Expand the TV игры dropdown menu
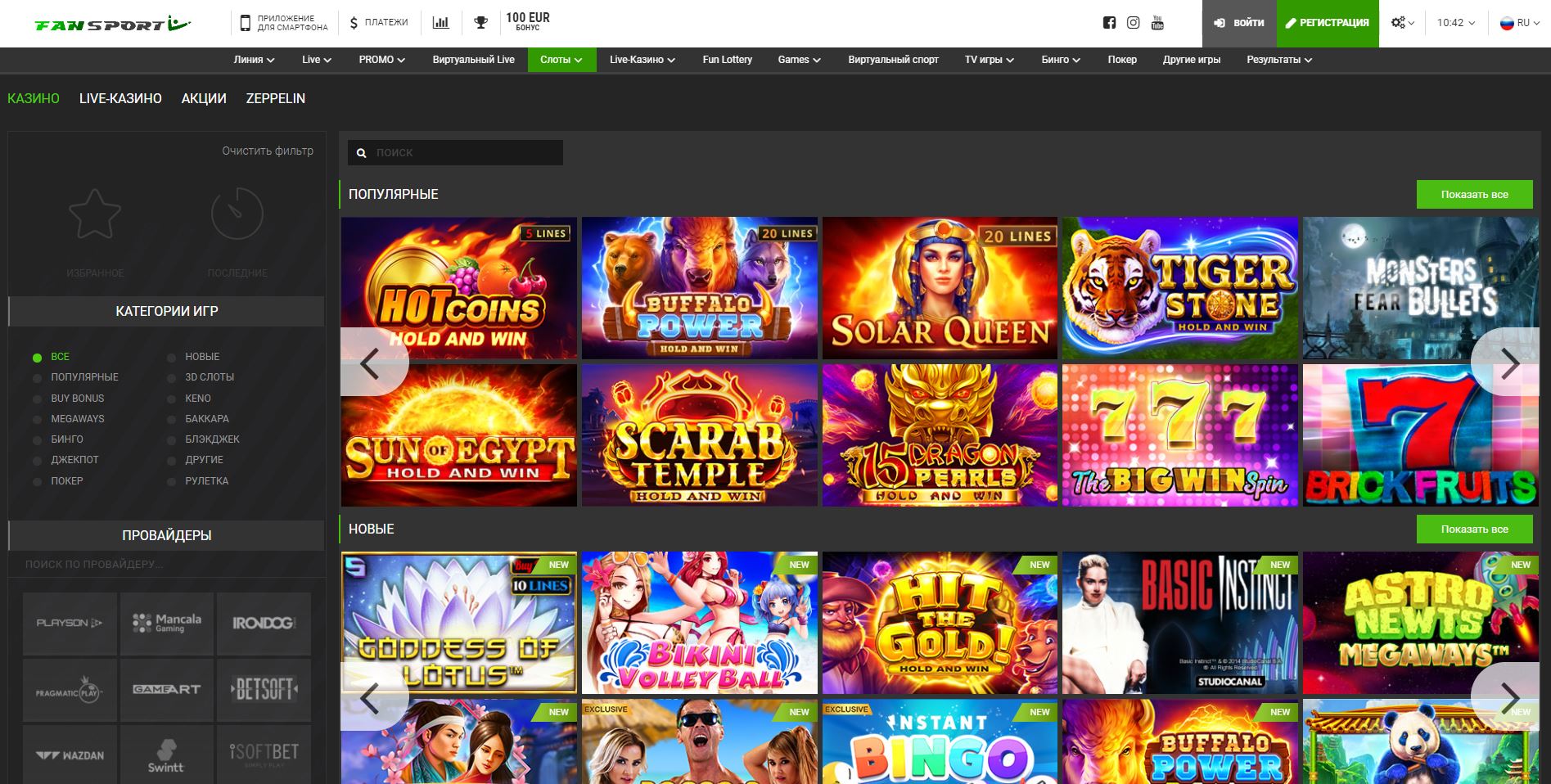 (990, 60)
